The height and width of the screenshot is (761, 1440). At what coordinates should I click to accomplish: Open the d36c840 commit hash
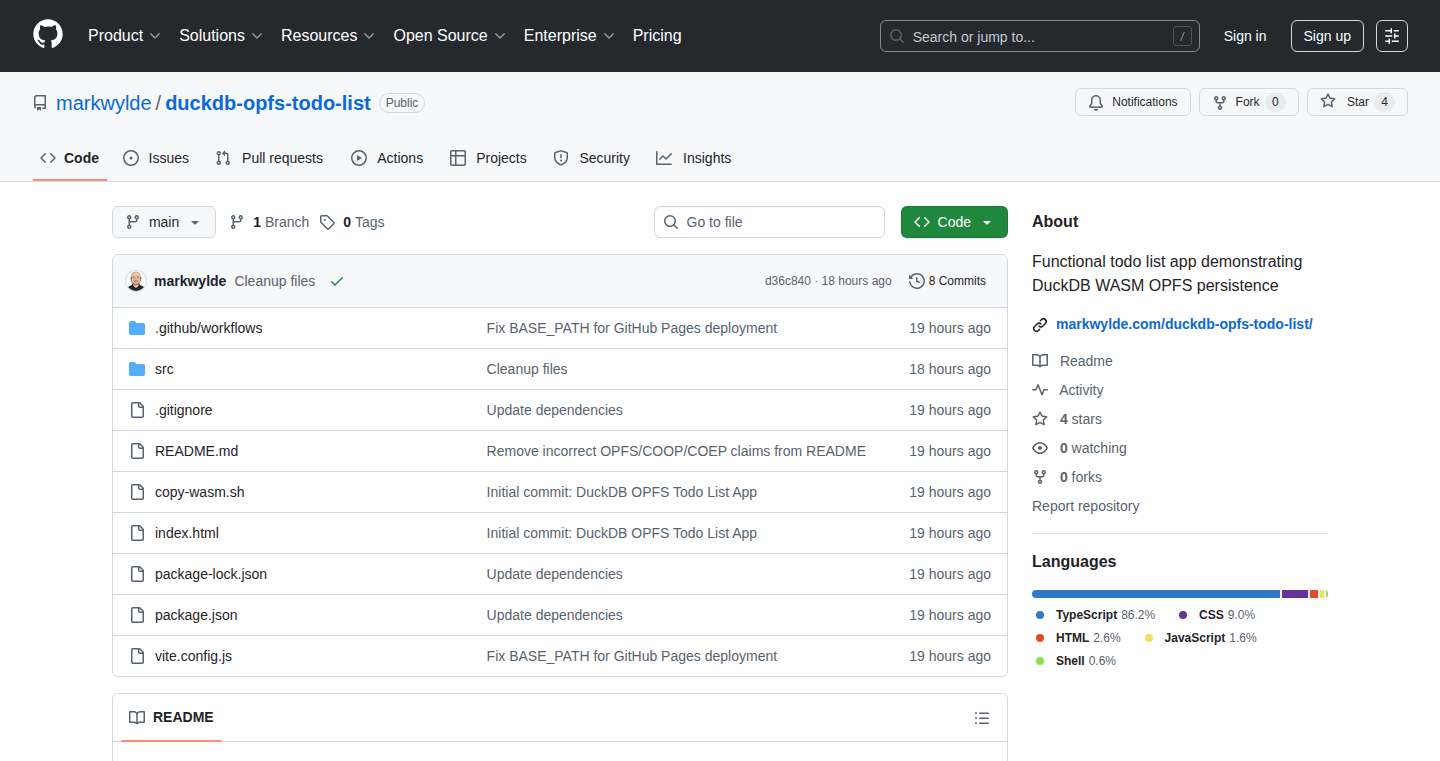[x=788, y=281]
